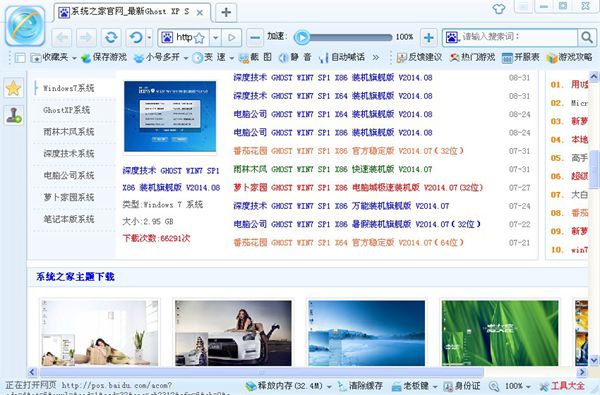Open 电脑公司 暑假装机旗舰版 link
Image resolution: width=600 pixels, height=395 pixels.
[357, 224]
